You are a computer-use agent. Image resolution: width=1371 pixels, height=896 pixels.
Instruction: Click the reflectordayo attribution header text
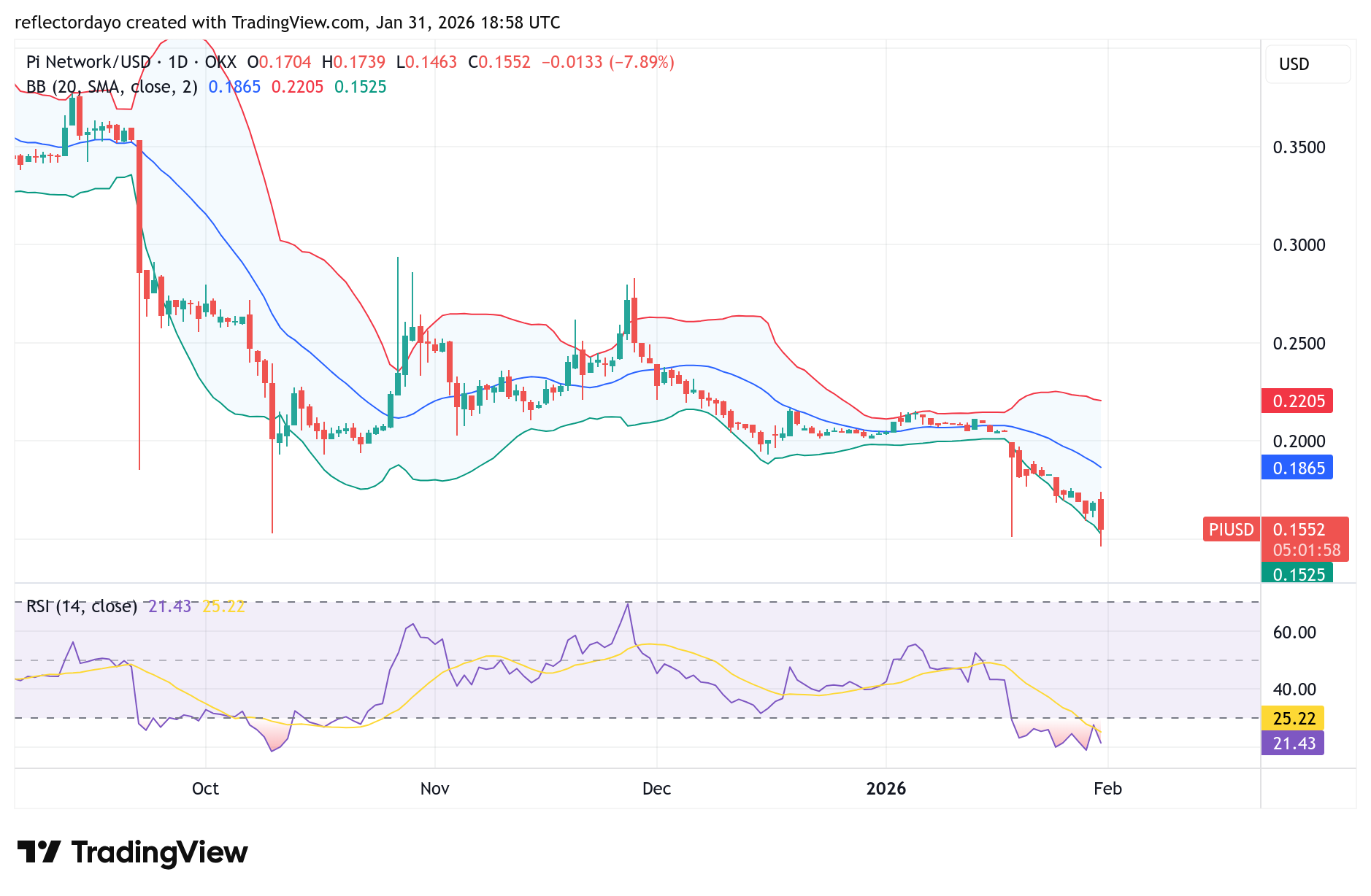click(288, 23)
